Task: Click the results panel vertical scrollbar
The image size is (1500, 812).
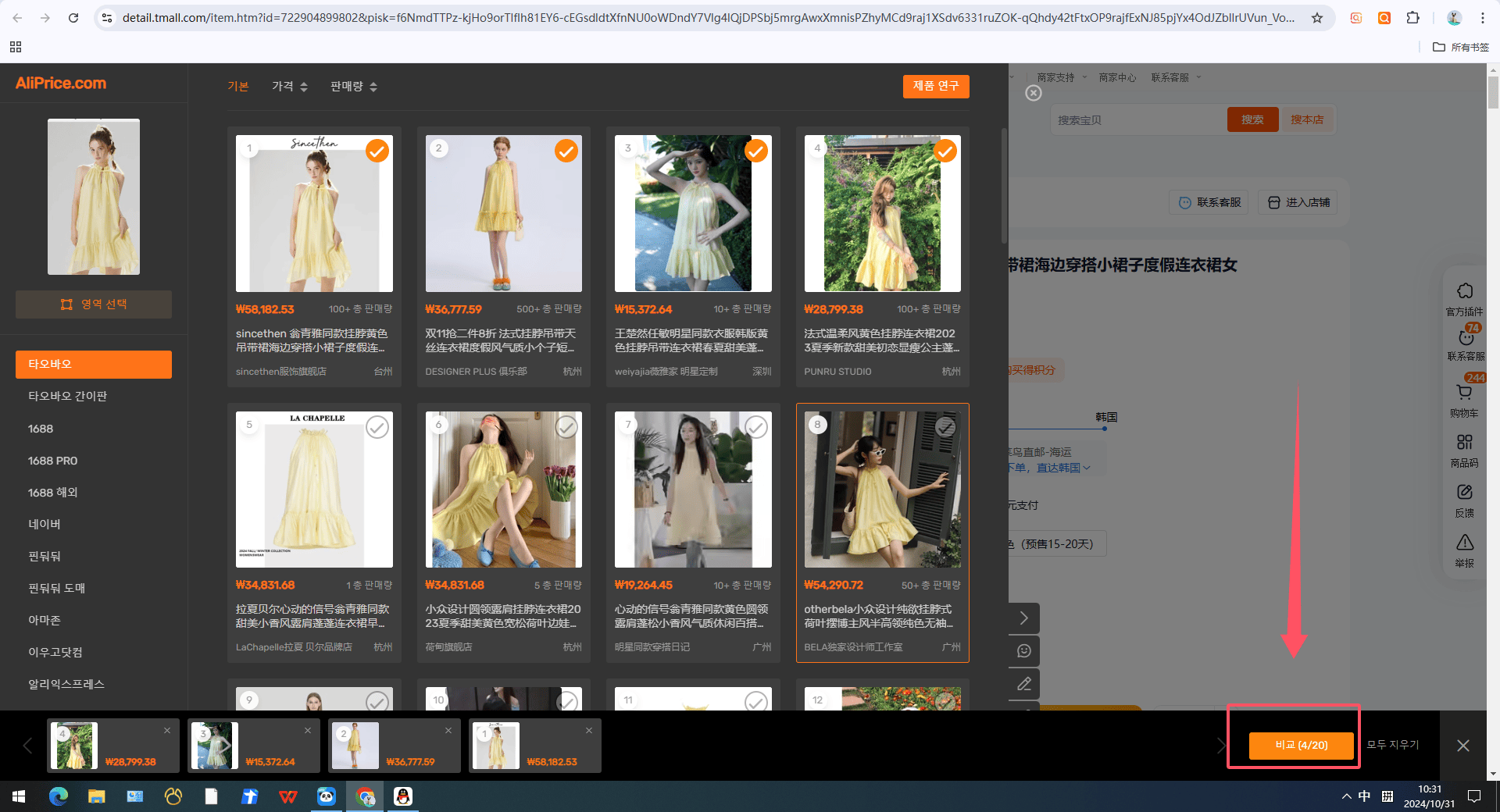Action: click(1004, 186)
